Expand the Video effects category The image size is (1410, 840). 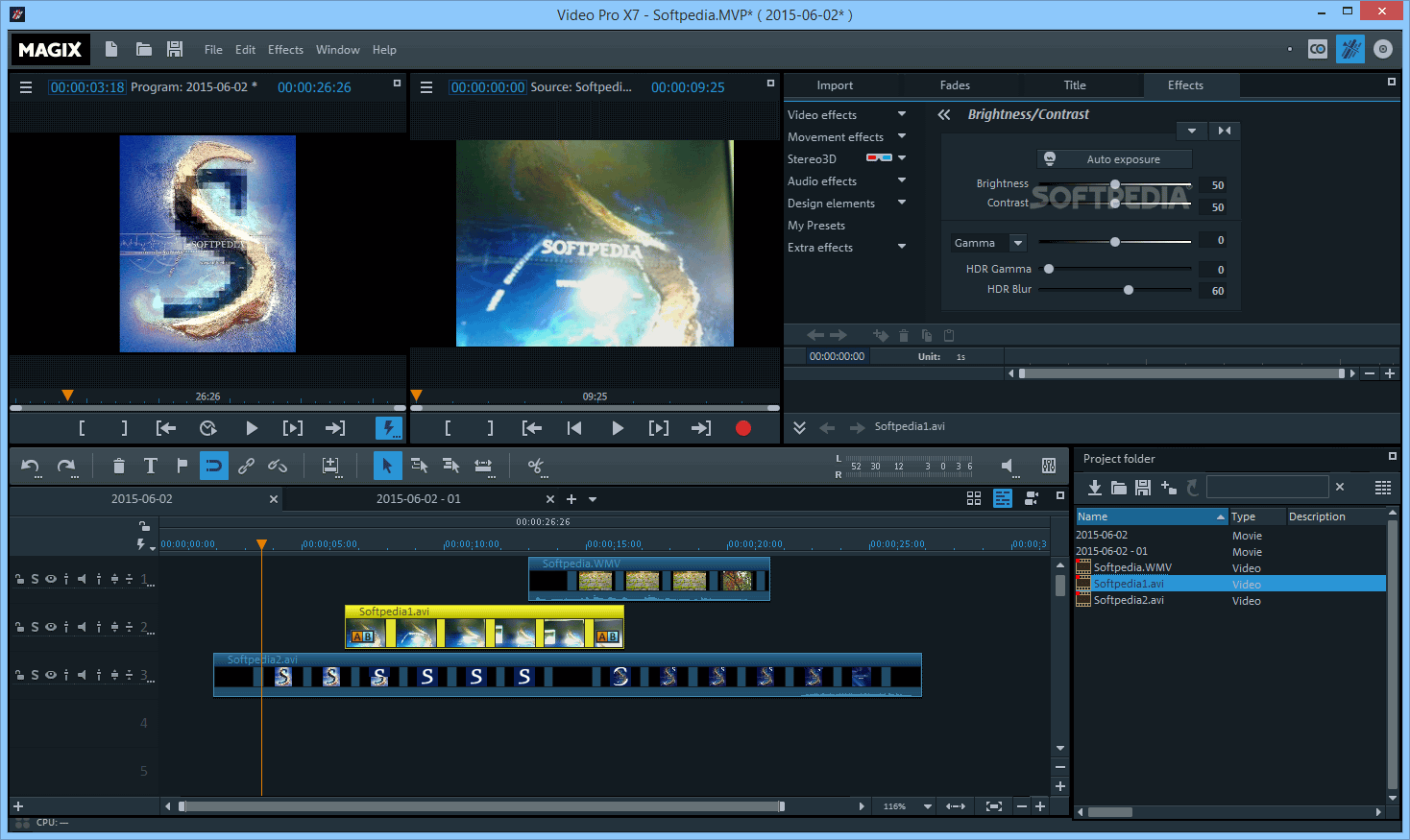902,114
